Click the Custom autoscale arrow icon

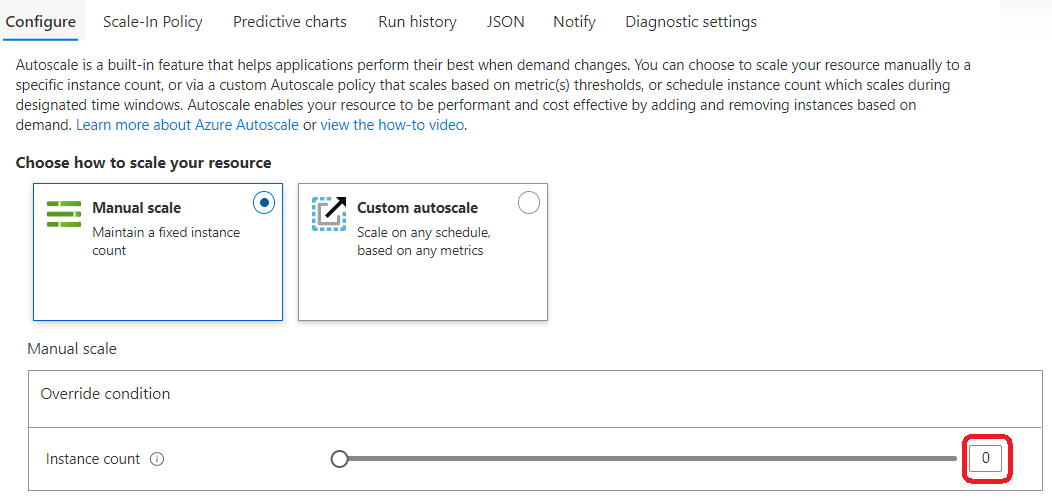[329, 214]
